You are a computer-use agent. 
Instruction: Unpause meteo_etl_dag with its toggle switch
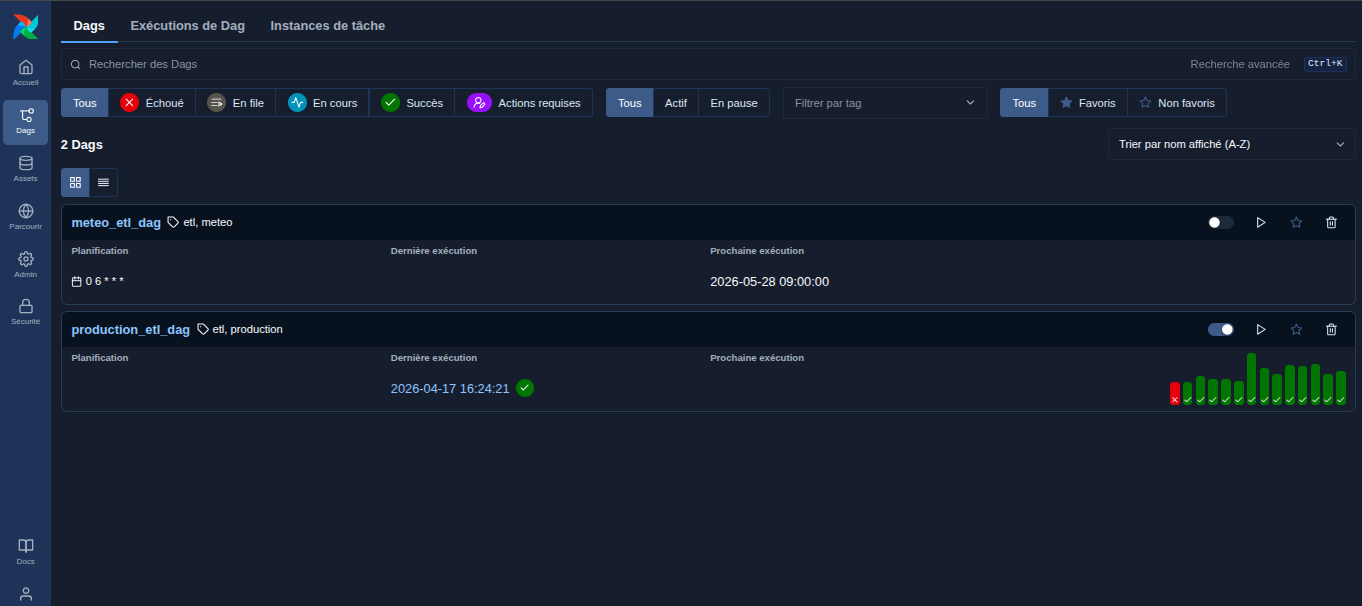pos(1221,222)
